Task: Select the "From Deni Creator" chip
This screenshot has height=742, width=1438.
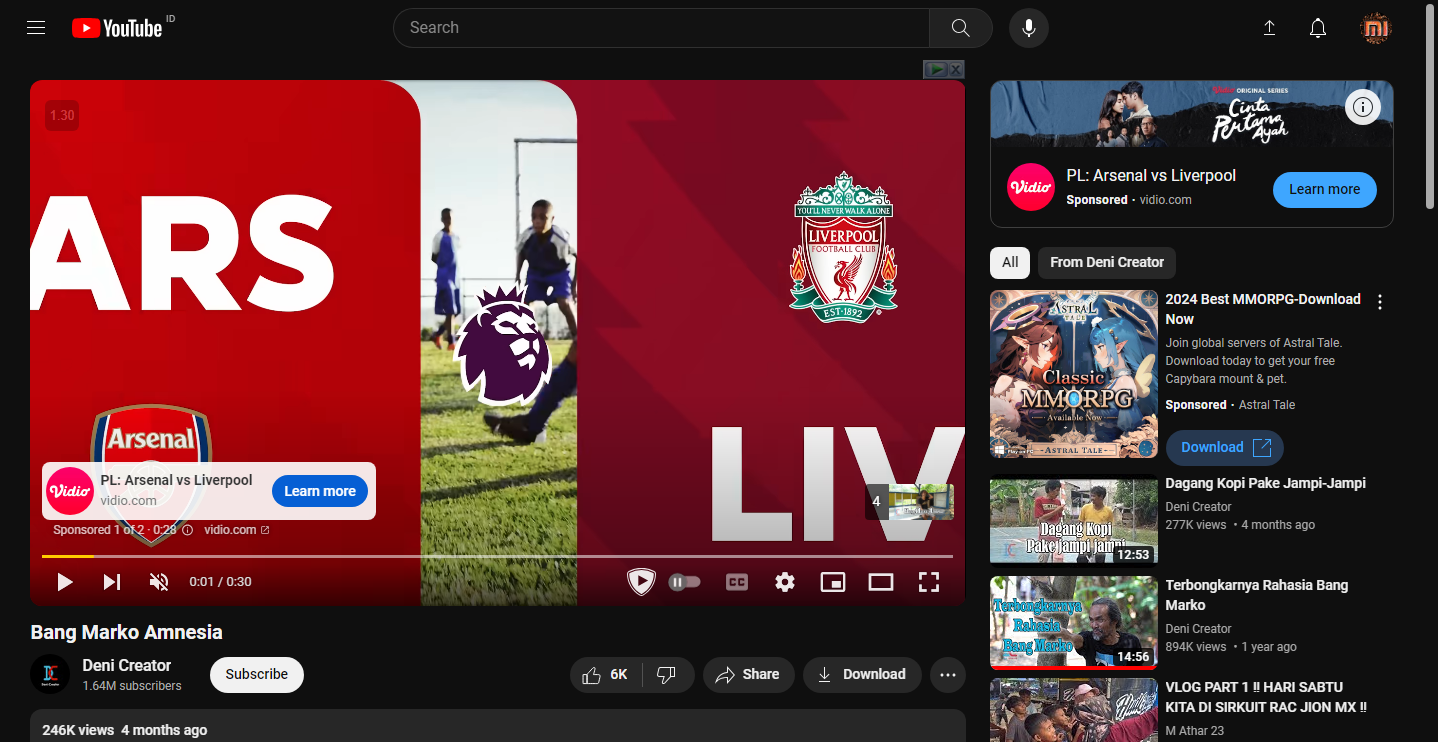Action: [1106, 262]
